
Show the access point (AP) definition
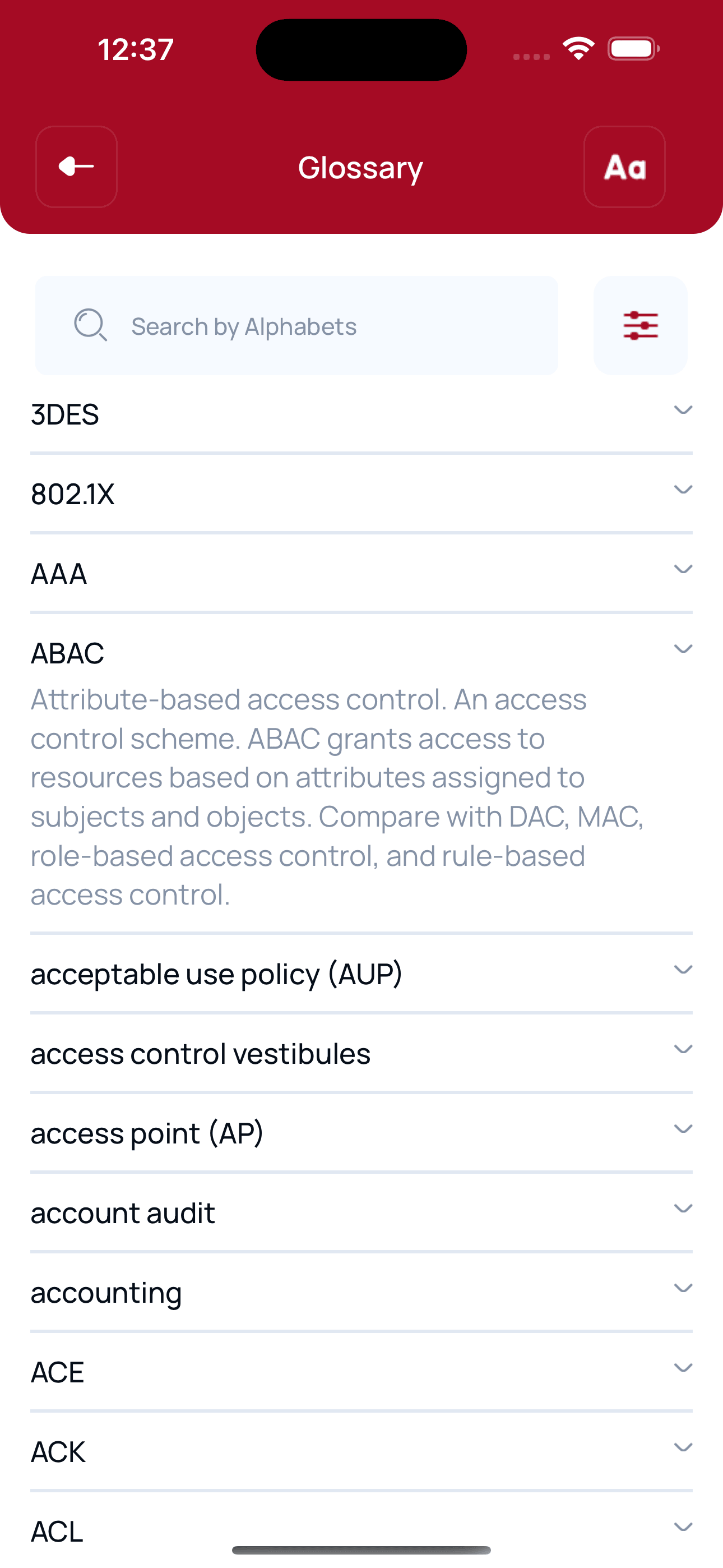point(147,1133)
